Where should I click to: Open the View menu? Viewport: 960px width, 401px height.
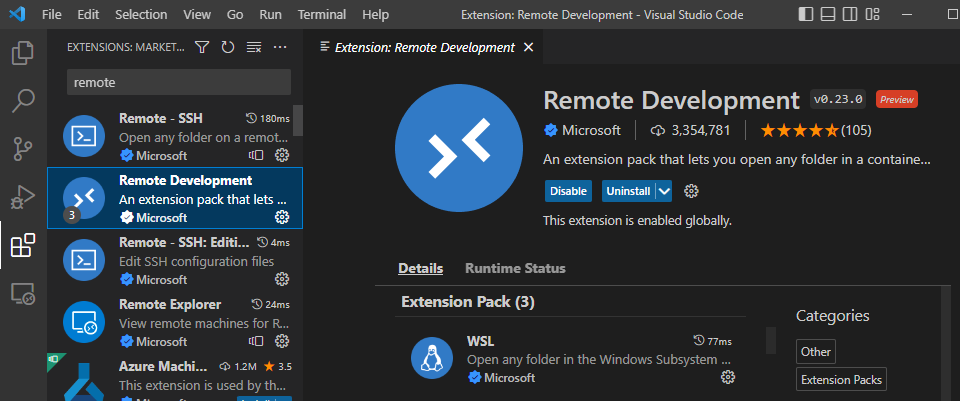click(x=197, y=14)
